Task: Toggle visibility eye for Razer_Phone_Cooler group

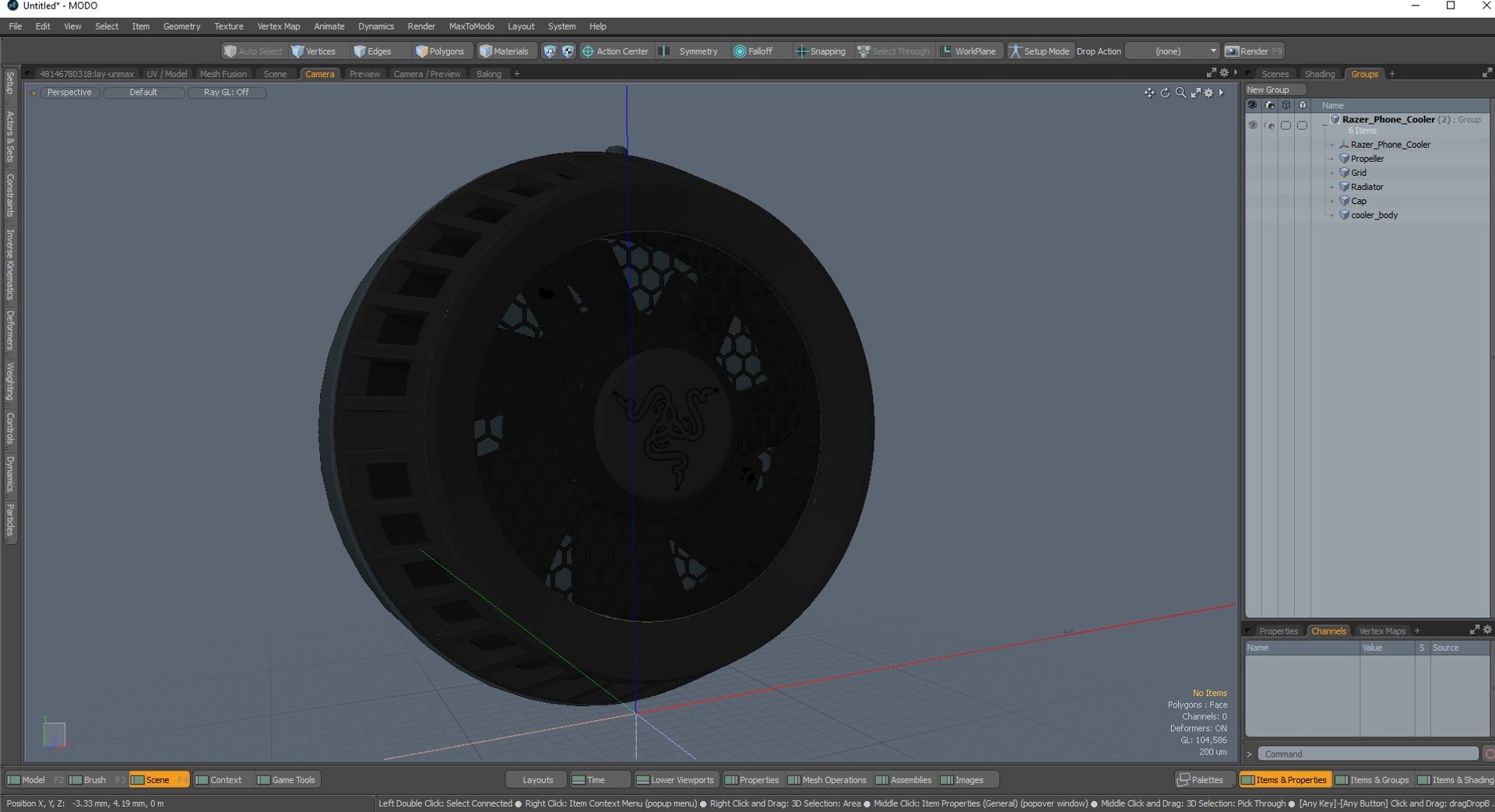Action: 1253,125
